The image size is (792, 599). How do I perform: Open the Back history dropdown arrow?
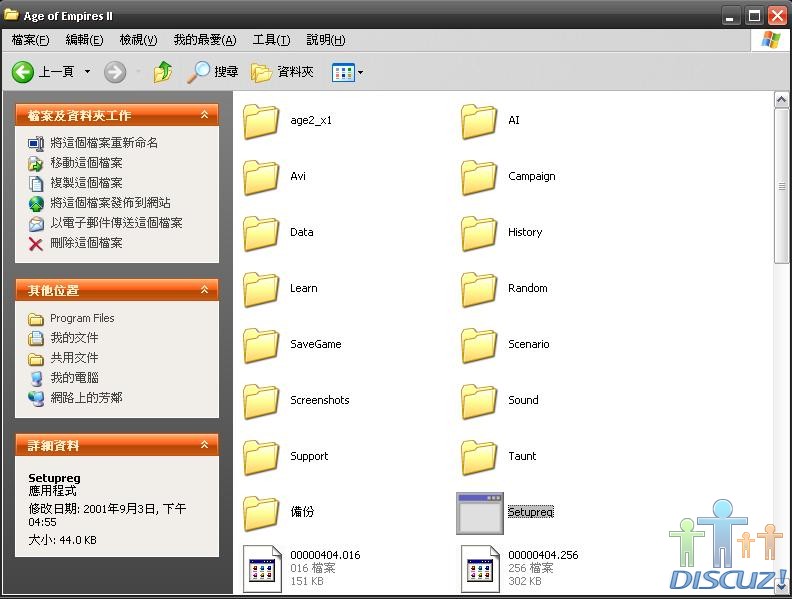[x=87, y=72]
